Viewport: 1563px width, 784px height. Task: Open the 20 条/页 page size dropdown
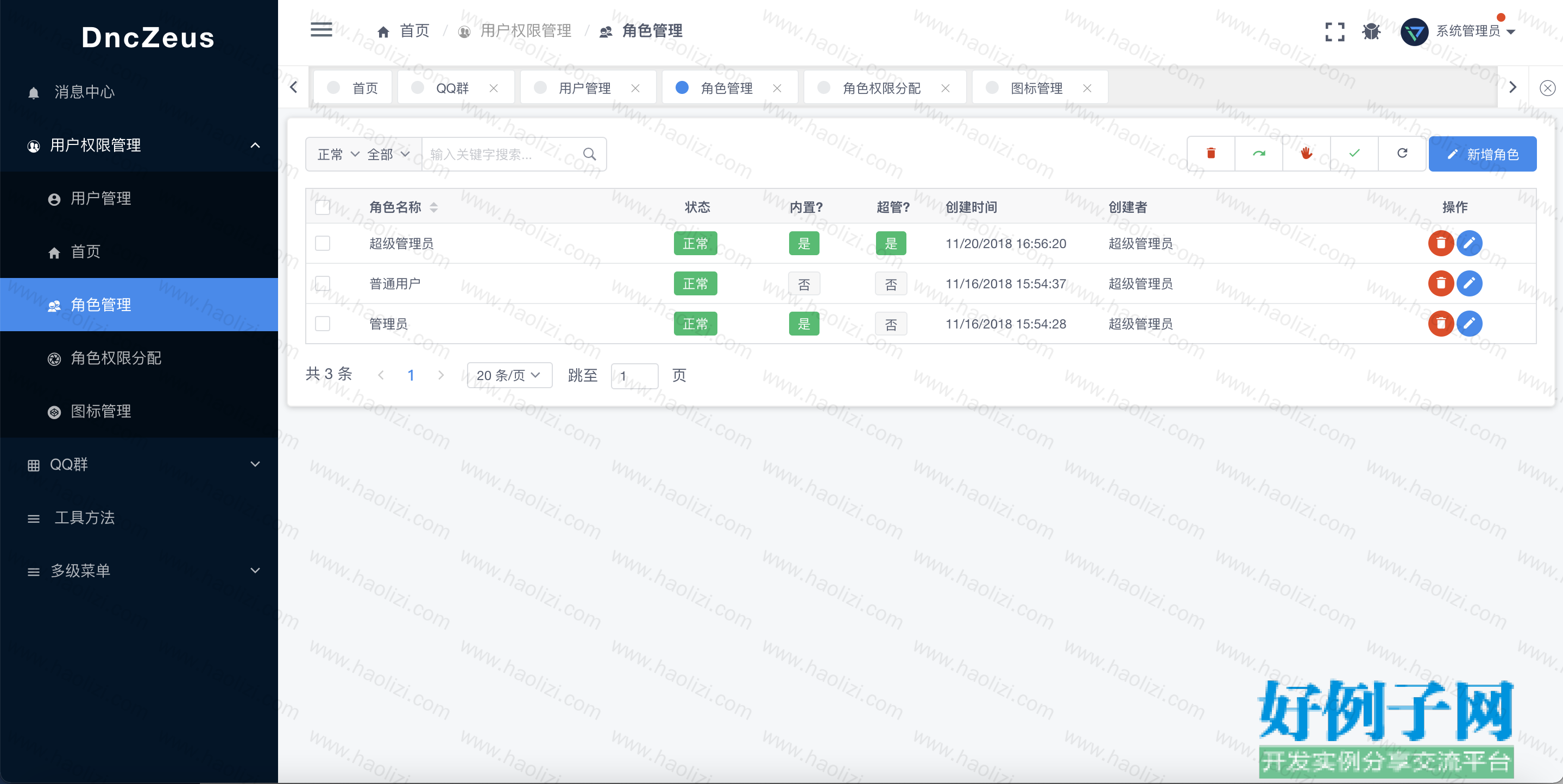[509, 375]
